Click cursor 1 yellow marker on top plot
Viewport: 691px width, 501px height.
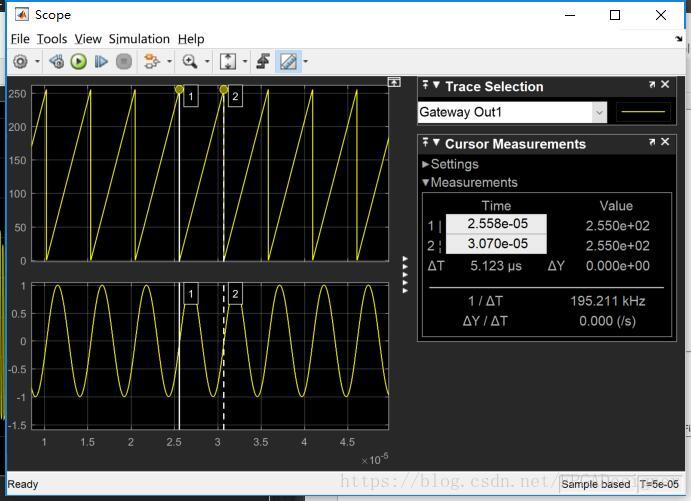point(179,89)
